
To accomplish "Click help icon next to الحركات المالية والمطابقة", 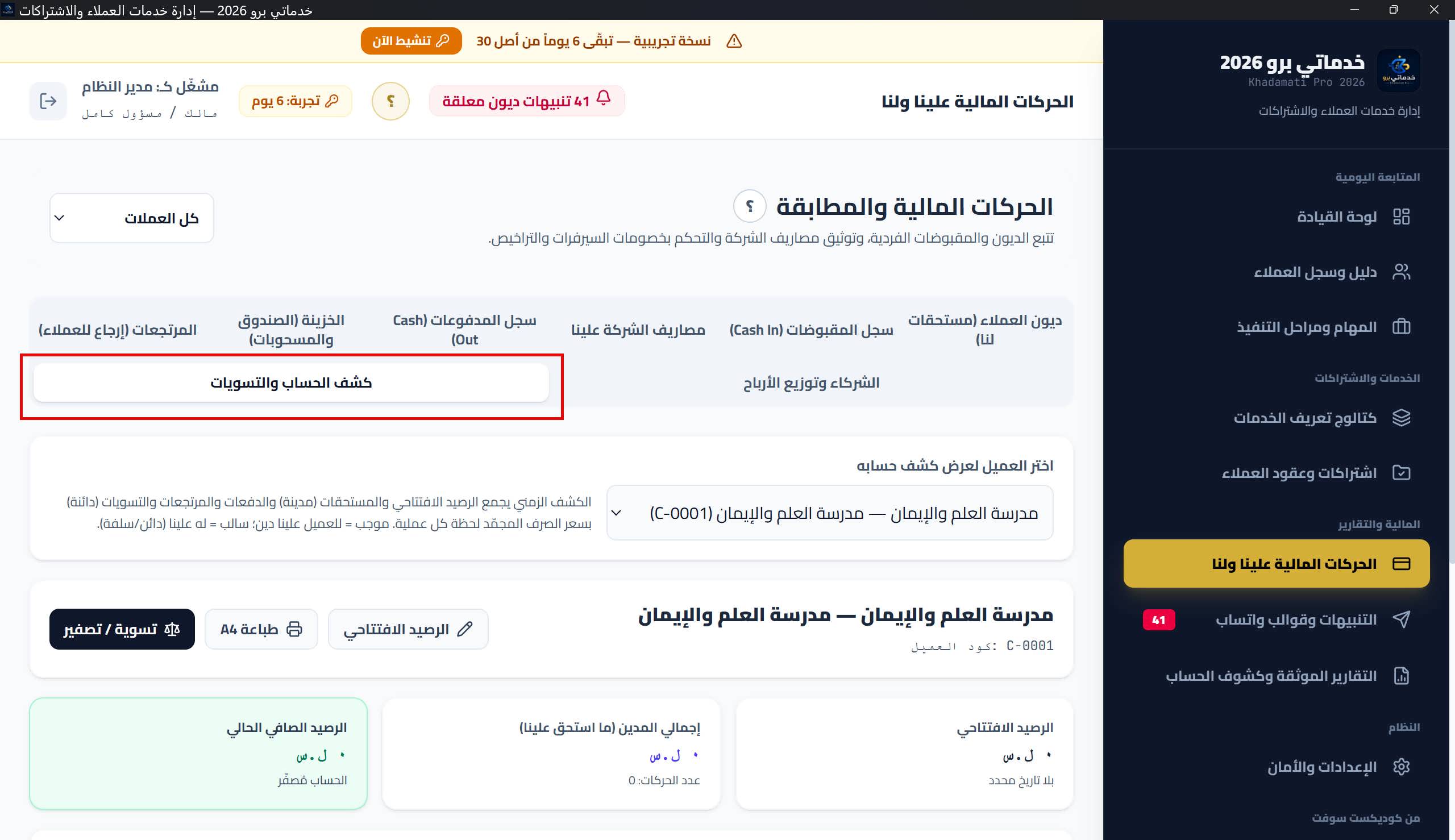I will [750, 205].
